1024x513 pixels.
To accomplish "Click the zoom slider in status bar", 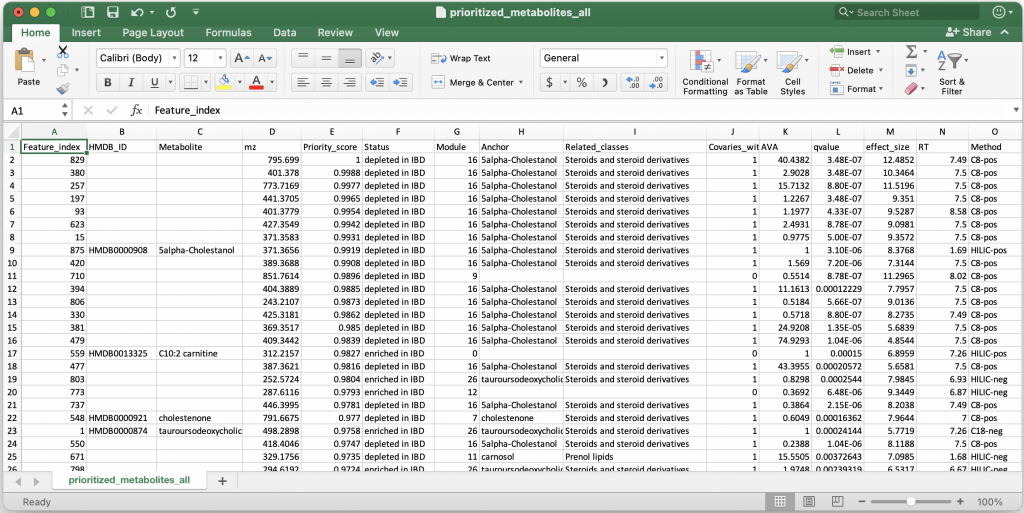I will [x=911, y=501].
